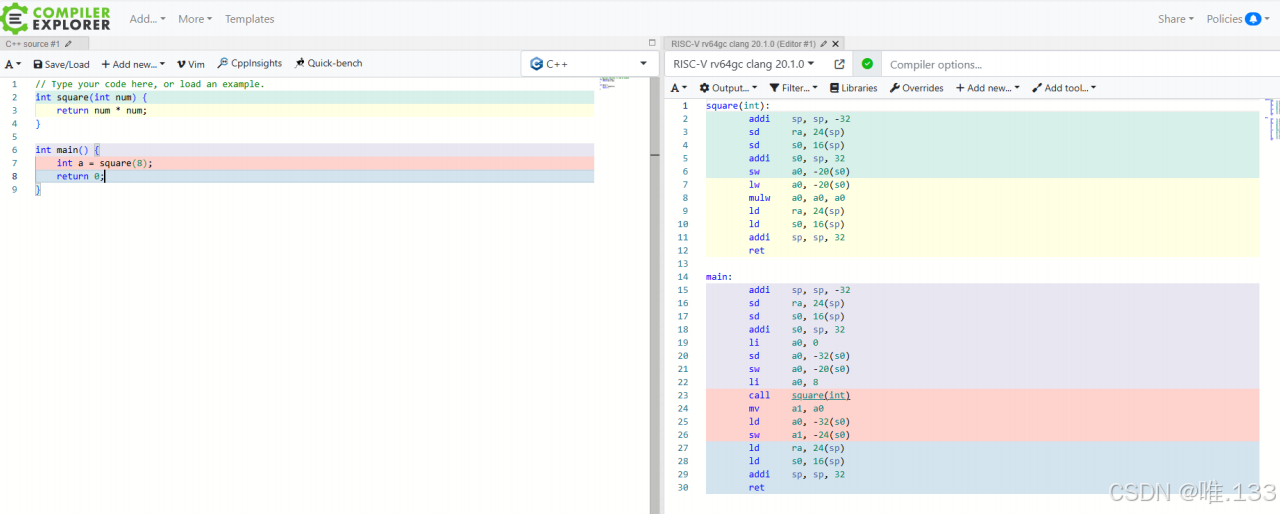Image resolution: width=1280 pixels, height=514 pixels.
Task: Click the 'main:' label in assembly
Action: [x=719, y=277]
